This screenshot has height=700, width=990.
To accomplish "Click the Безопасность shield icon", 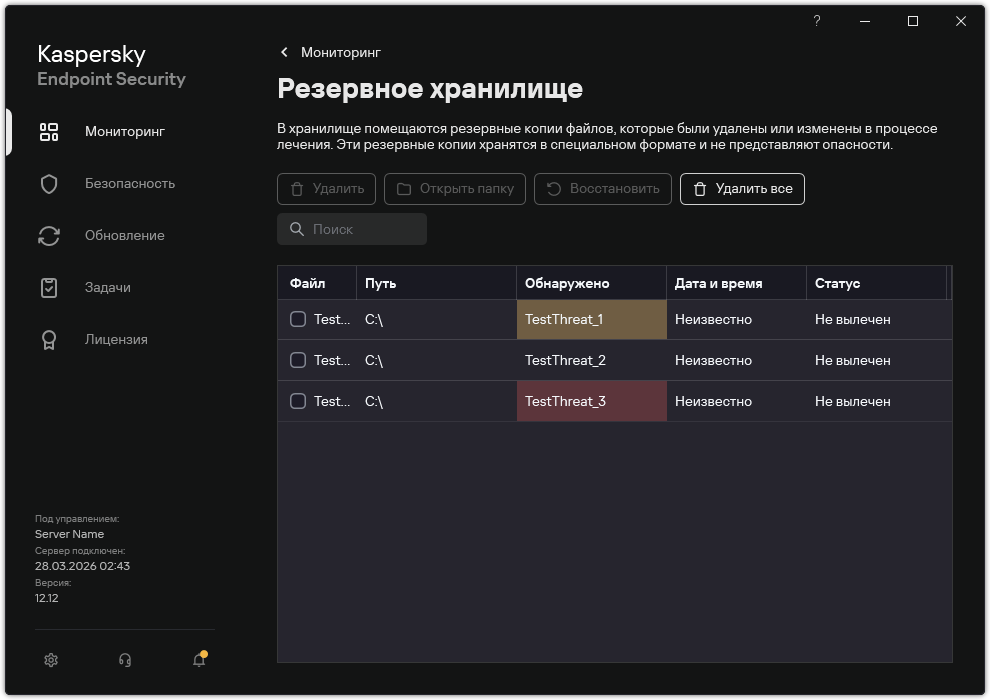I will 49,184.
